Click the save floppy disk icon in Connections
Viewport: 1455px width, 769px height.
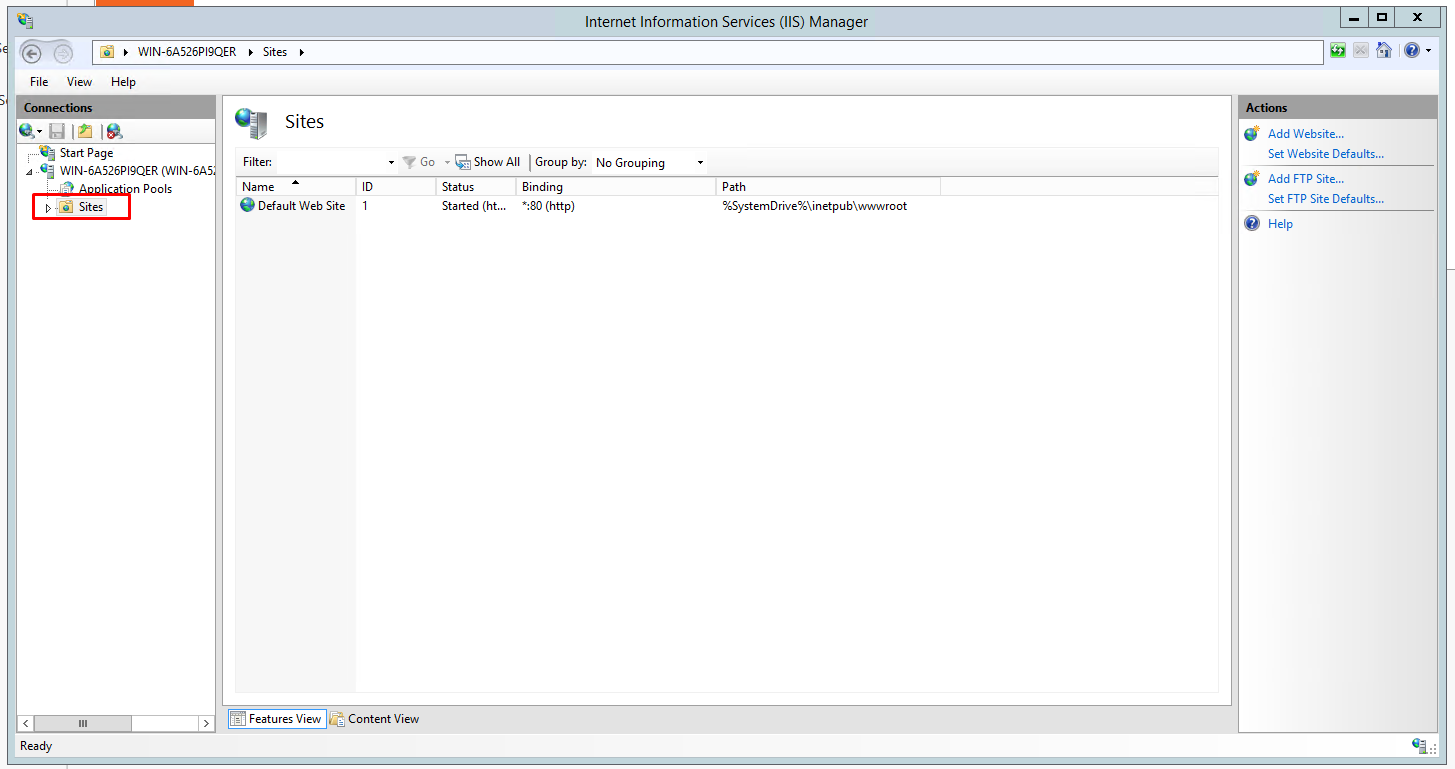(57, 131)
